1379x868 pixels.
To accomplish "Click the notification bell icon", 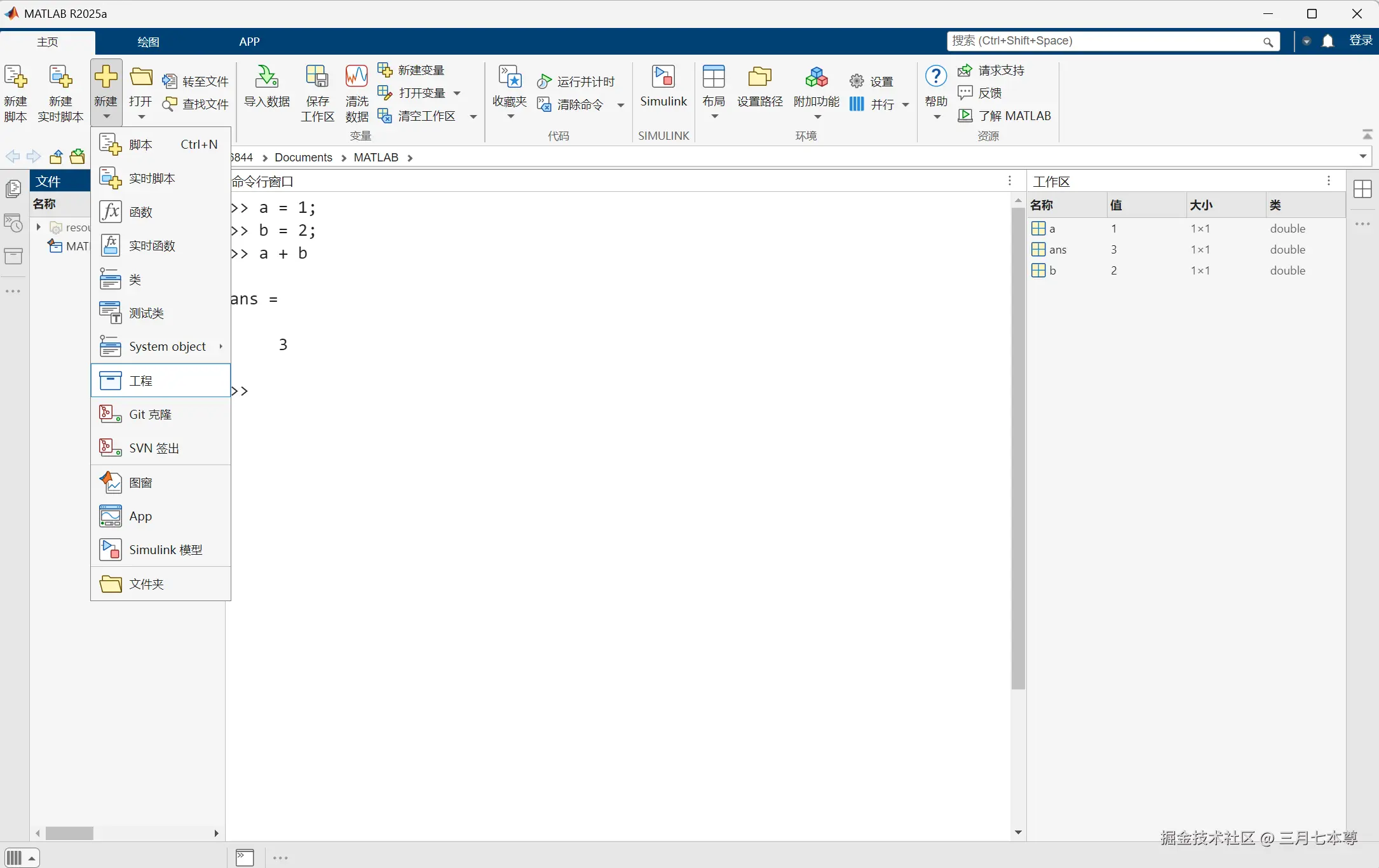I will pos(1328,41).
